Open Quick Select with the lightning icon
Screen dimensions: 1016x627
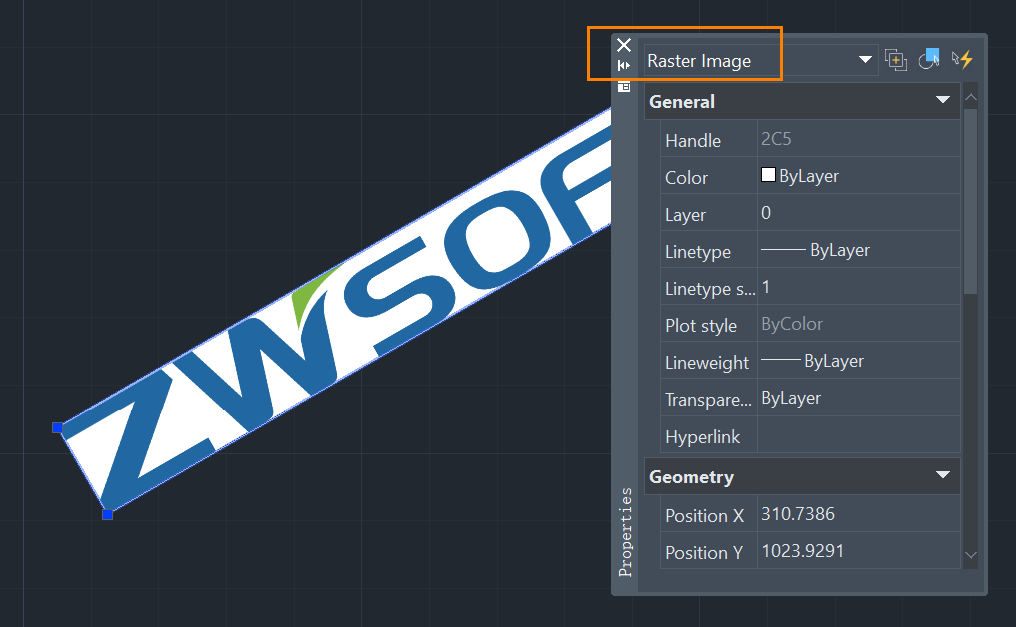[963, 60]
